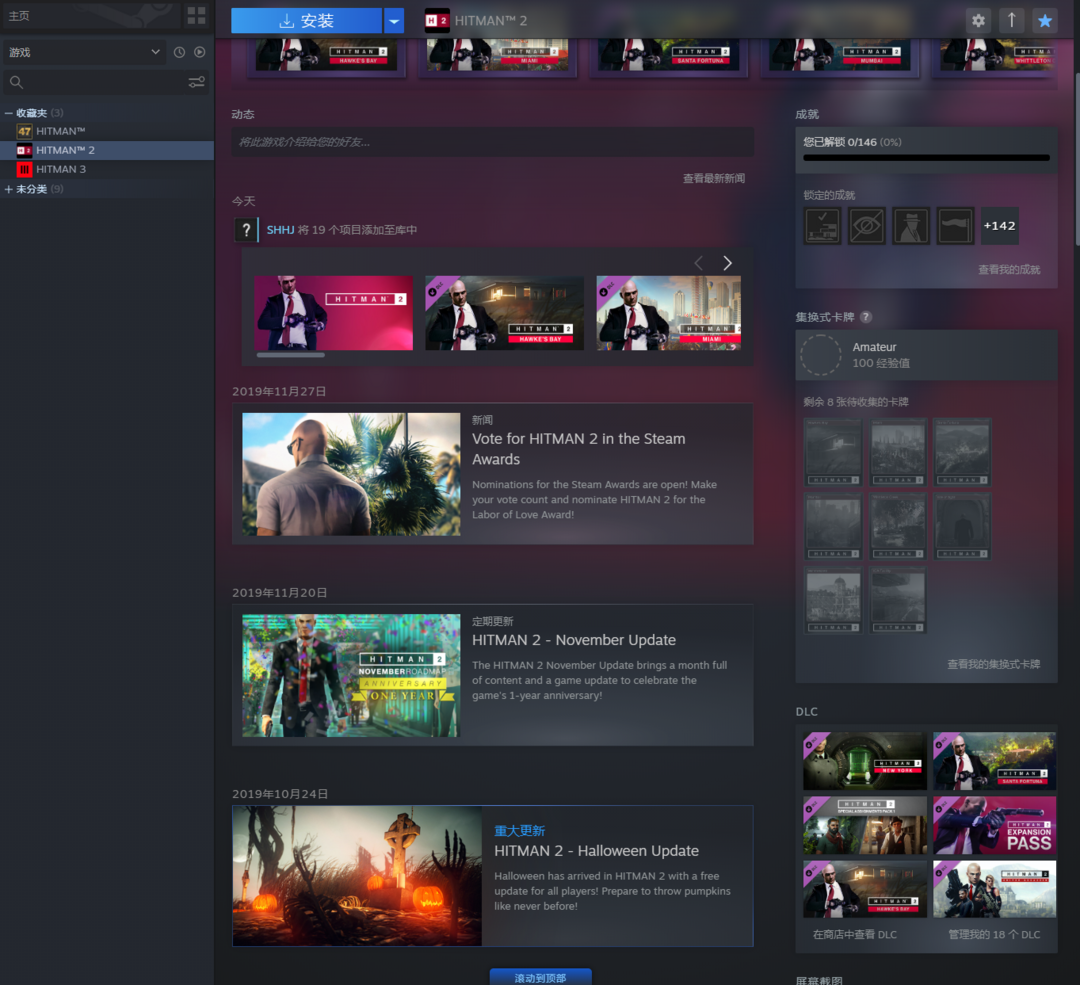Click the up arrow icon beside settings
The height and width of the screenshot is (985, 1080).
pyautogui.click(x=1011, y=21)
